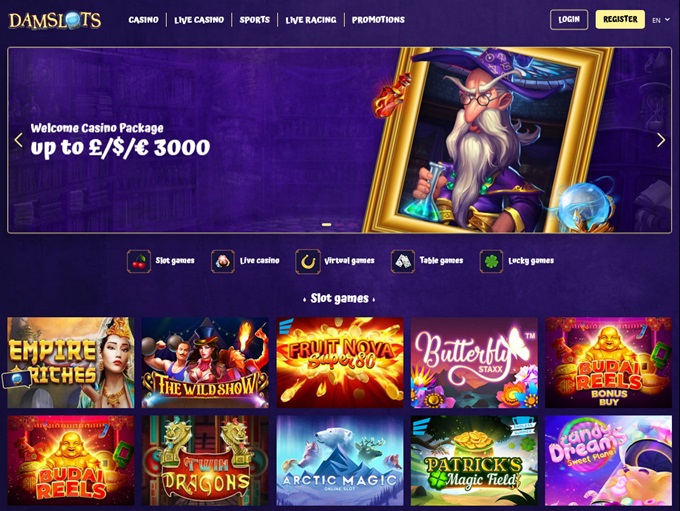Open Virtual games horseshoe icon

[308, 262]
